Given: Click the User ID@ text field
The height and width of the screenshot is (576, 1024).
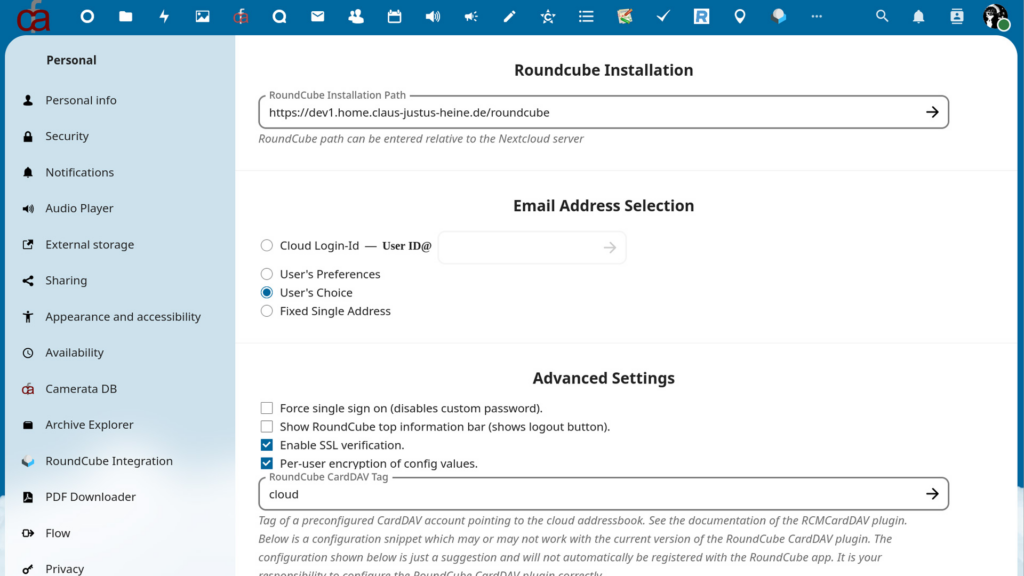Looking at the screenshot, I should click(x=525, y=246).
